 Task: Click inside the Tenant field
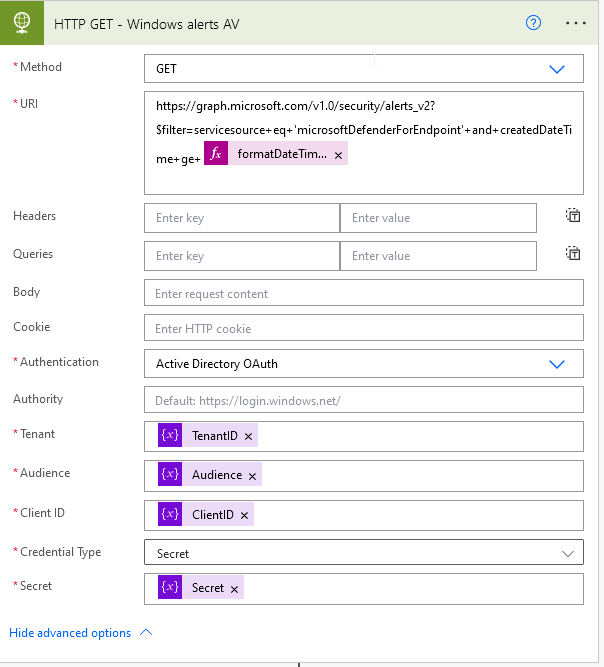364,436
